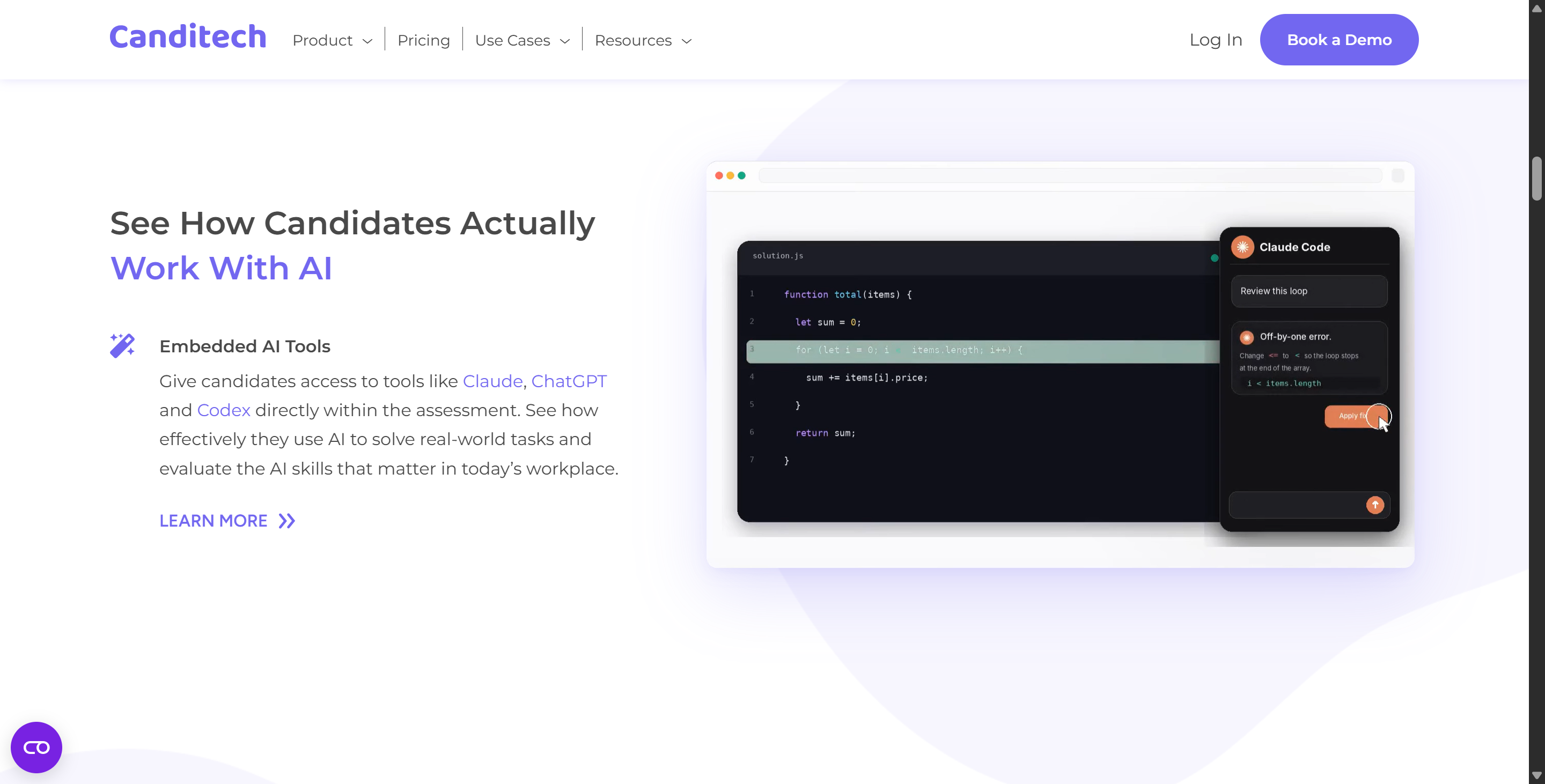Click the Book a Demo button
This screenshot has width=1545, height=784.
(x=1338, y=40)
